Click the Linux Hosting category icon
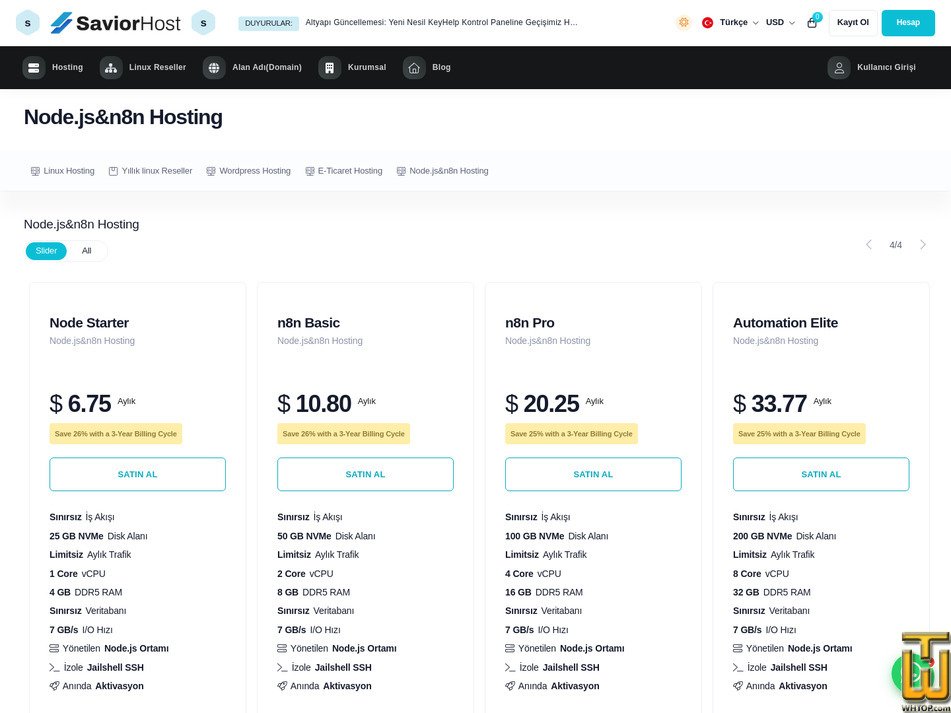 click(x=35, y=172)
